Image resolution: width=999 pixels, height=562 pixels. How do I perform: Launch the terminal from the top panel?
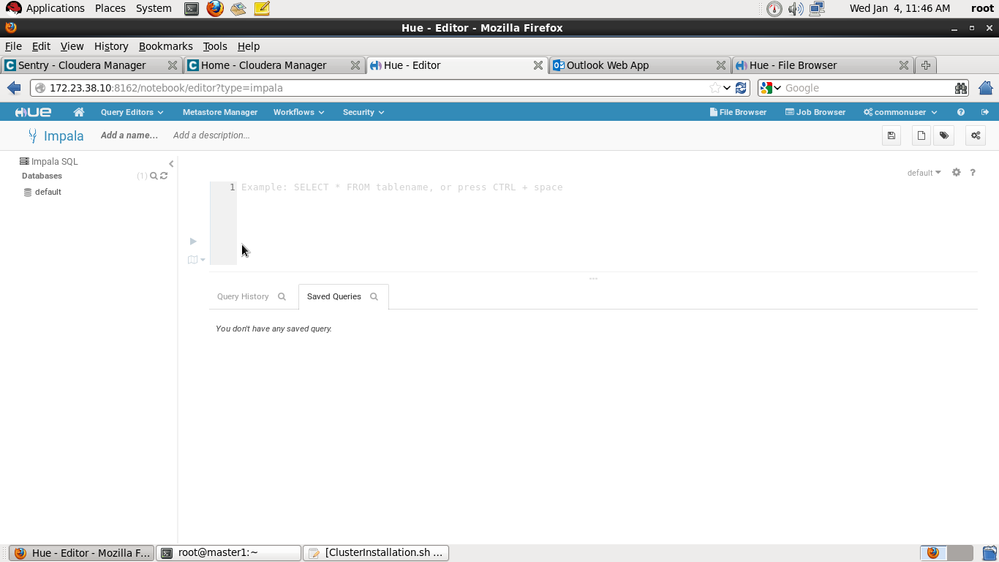191,9
